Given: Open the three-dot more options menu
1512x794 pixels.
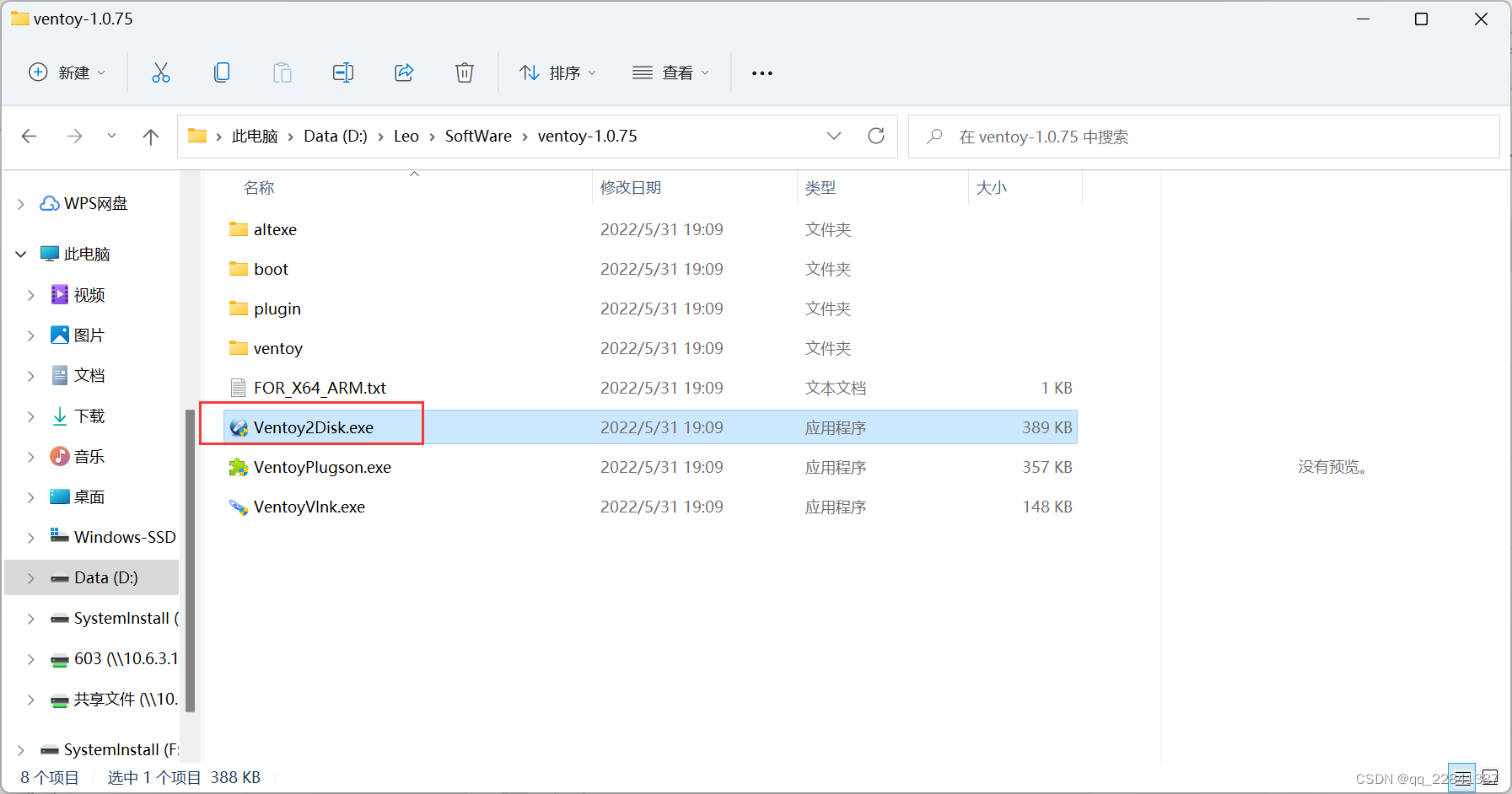Looking at the screenshot, I should [762, 73].
